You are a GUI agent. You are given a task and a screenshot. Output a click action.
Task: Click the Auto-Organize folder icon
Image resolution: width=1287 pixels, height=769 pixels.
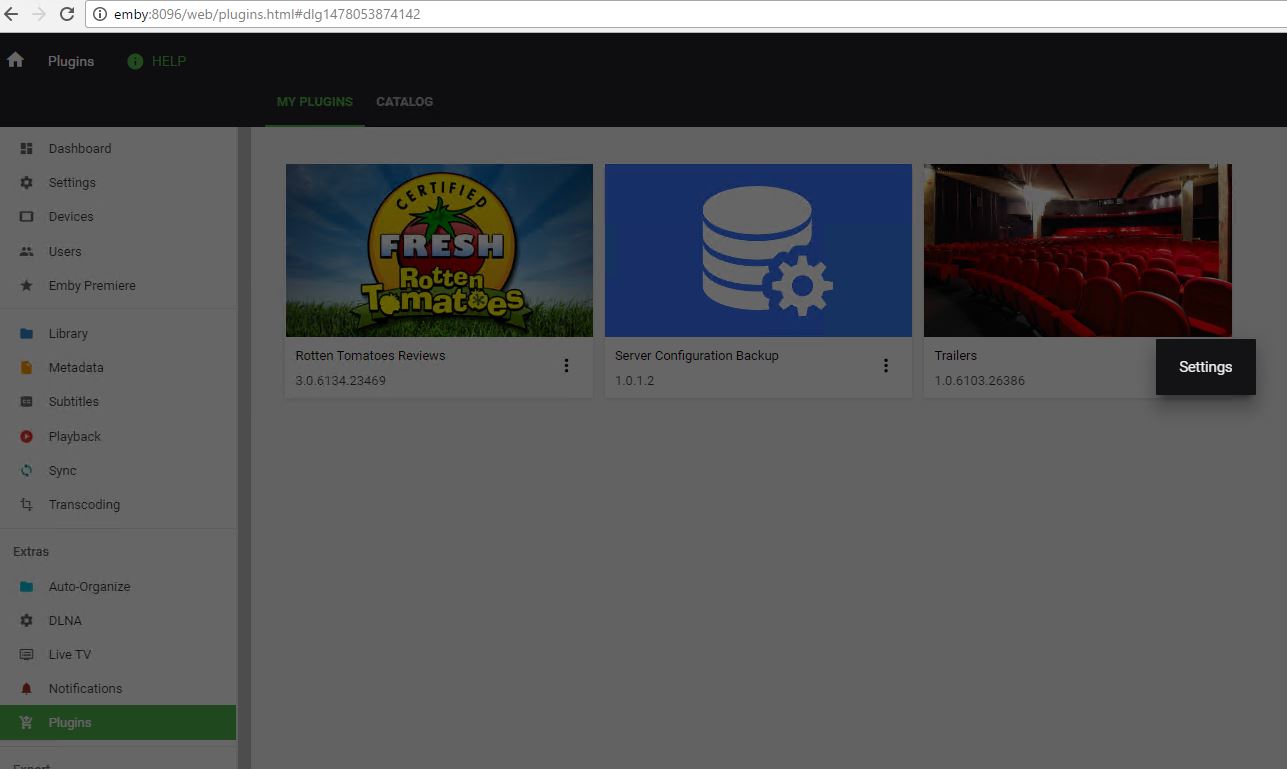[27, 587]
